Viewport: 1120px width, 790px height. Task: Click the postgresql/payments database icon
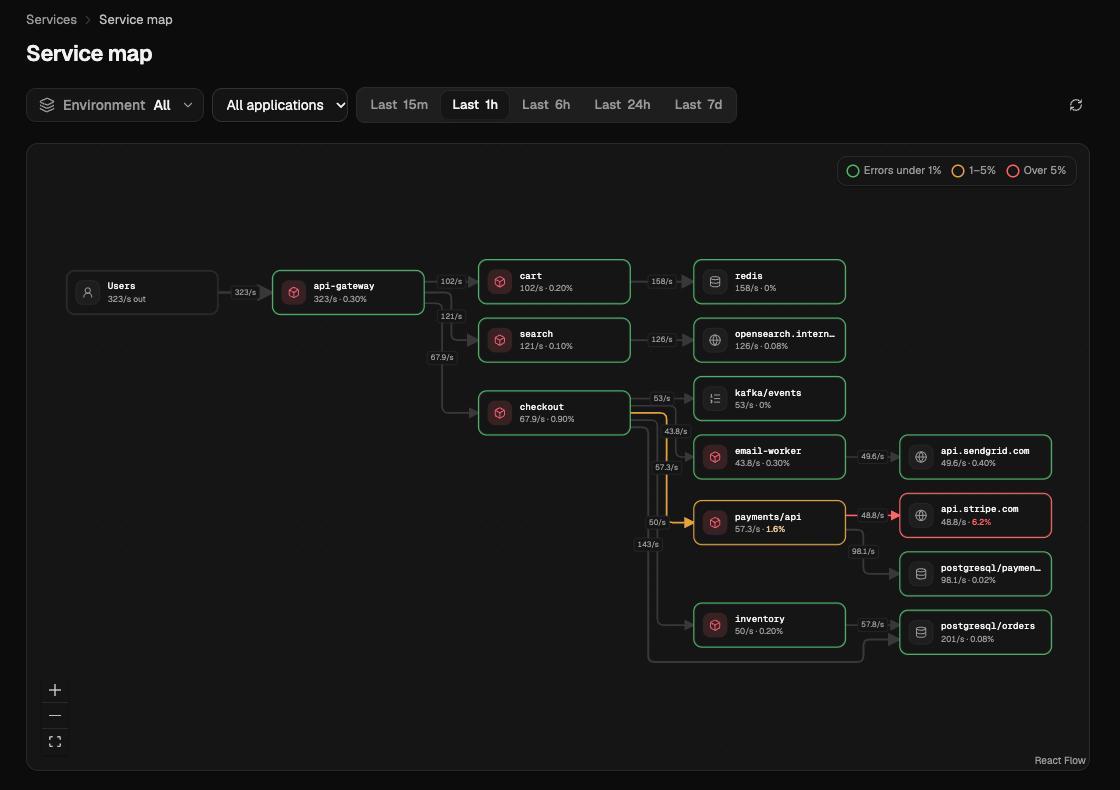click(921, 574)
